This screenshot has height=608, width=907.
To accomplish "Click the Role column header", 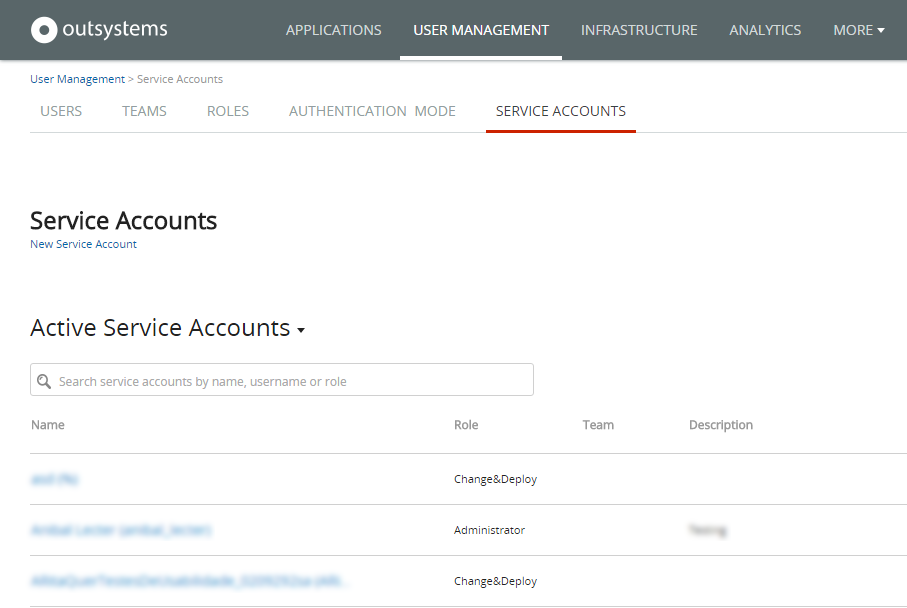I will click(x=466, y=425).
